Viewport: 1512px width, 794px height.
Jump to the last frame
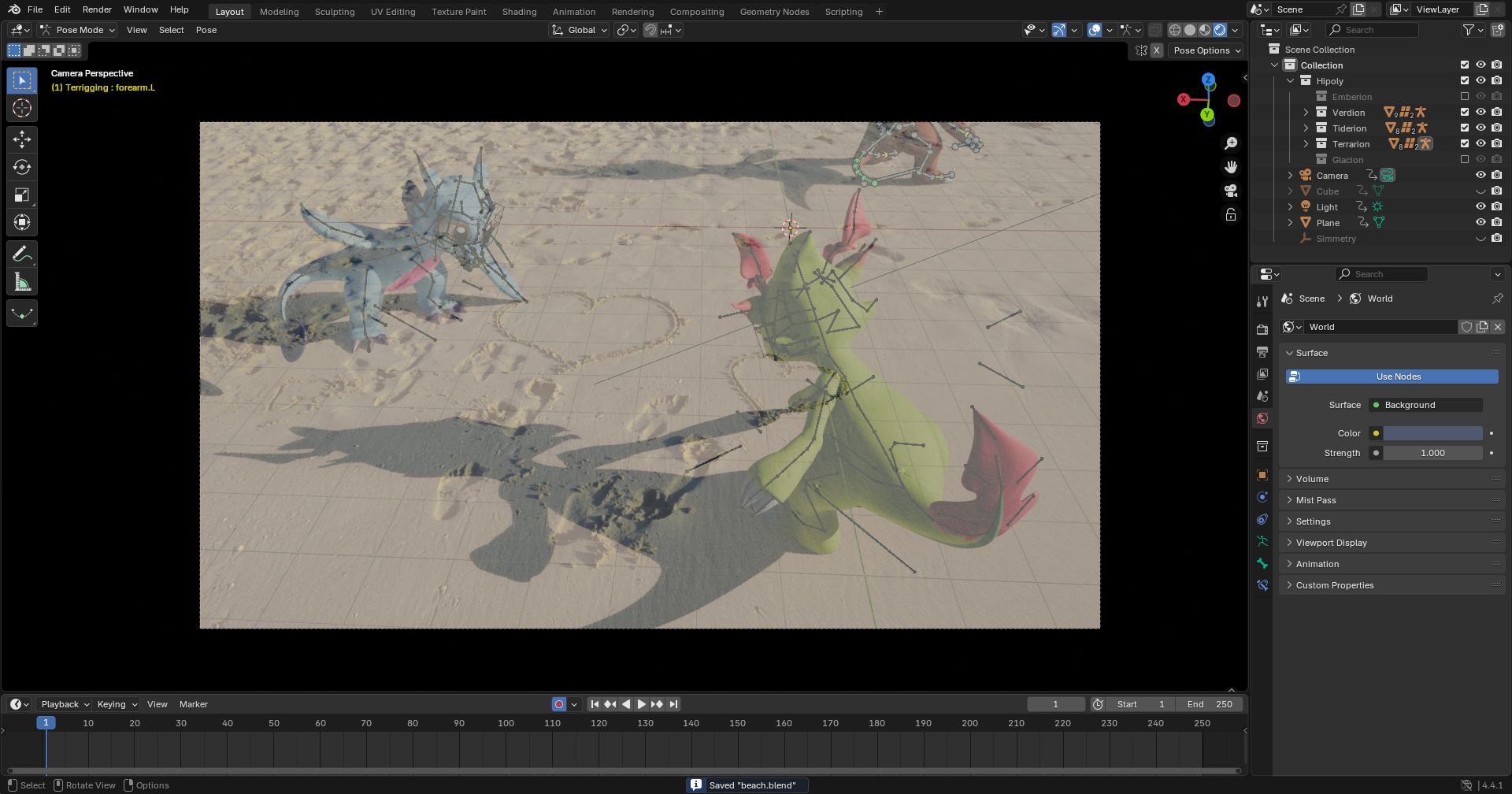pyautogui.click(x=673, y=704)
